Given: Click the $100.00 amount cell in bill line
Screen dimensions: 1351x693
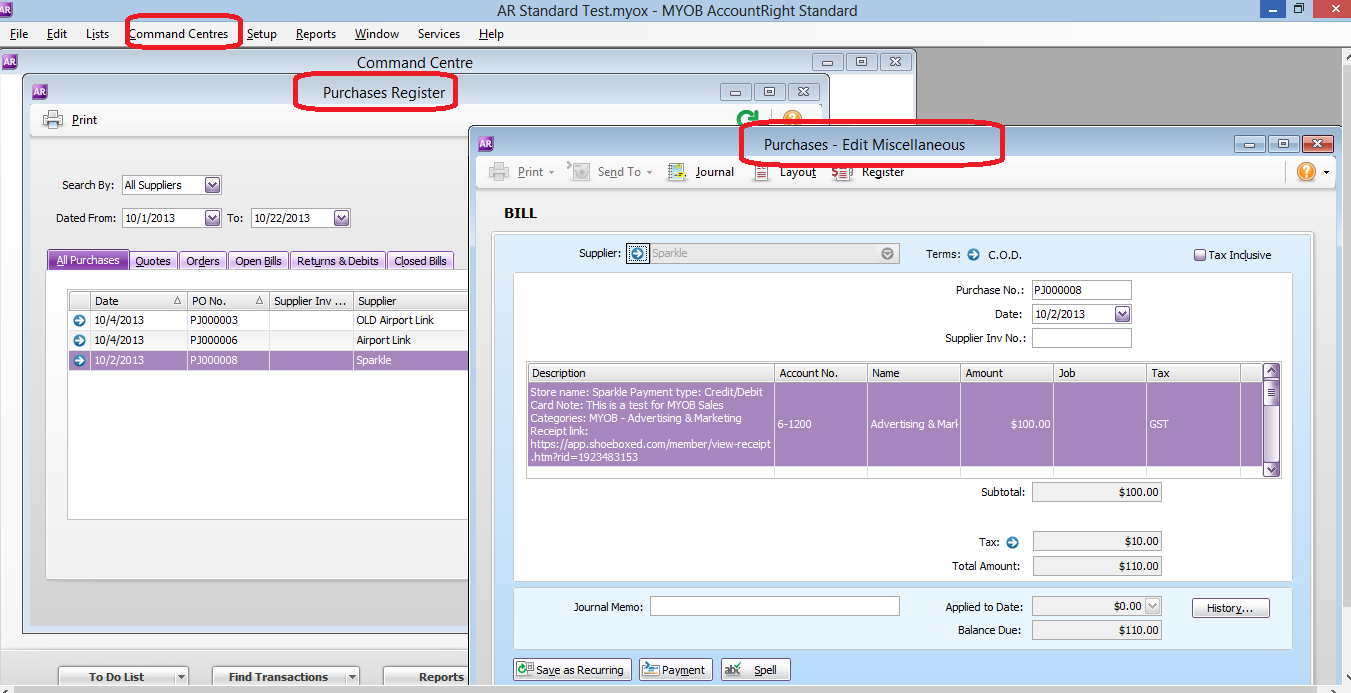Looking at the screenshot, I should (x=1007, y=424).
